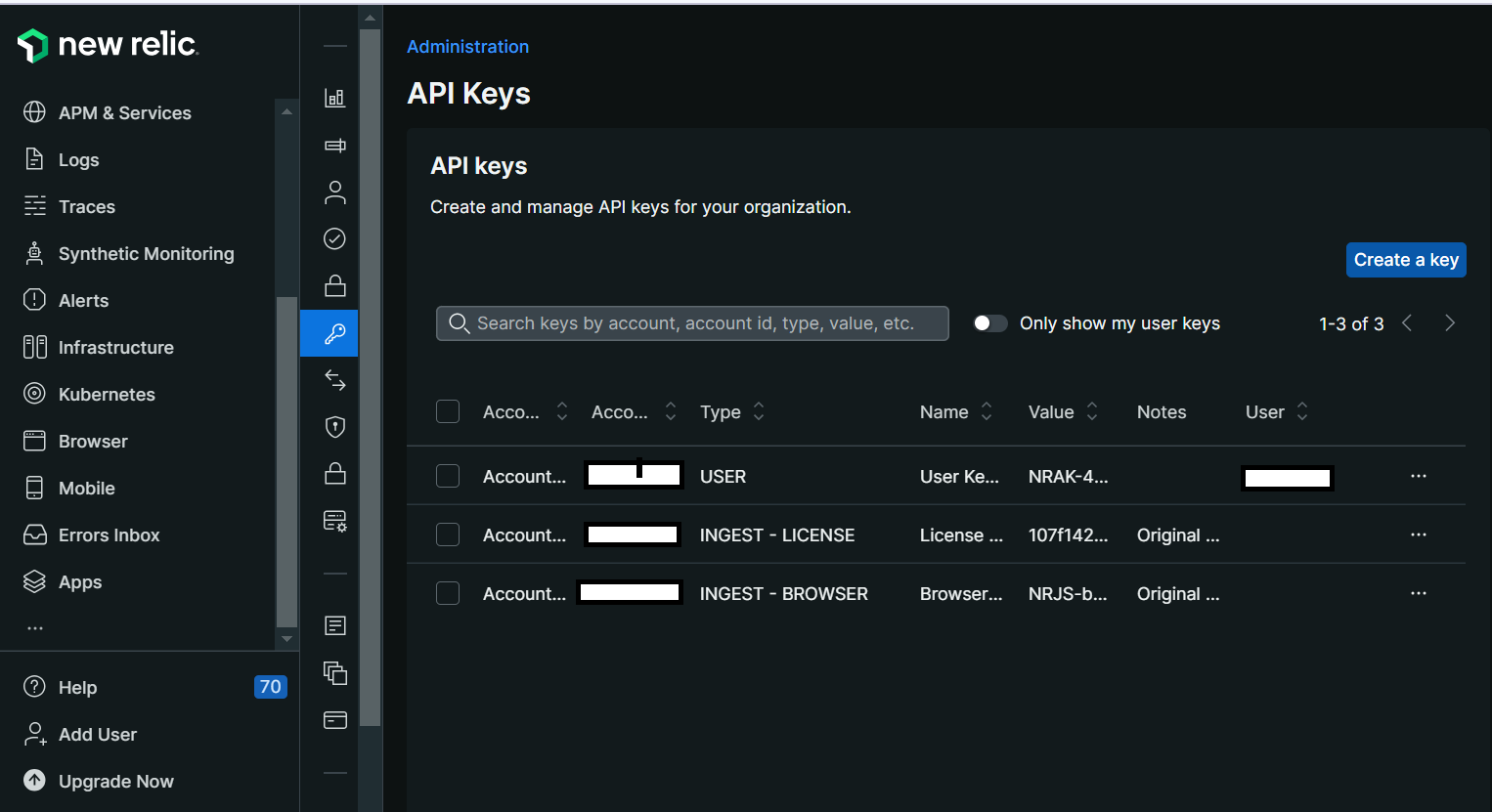Viewport: 1492px width, 812px height.
Task: Click the Mobile phone icon
Action: [x=34, y=488]
